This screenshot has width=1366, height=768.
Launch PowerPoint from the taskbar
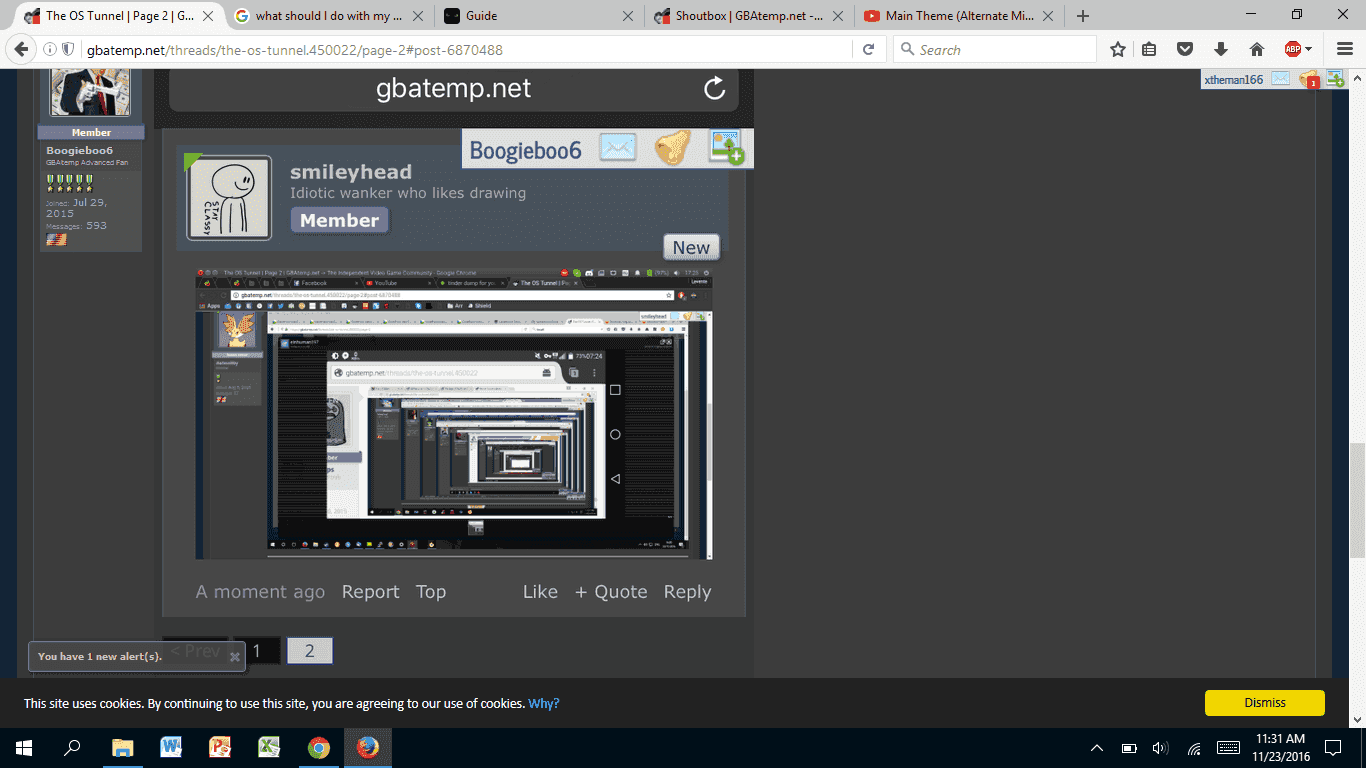220,747
